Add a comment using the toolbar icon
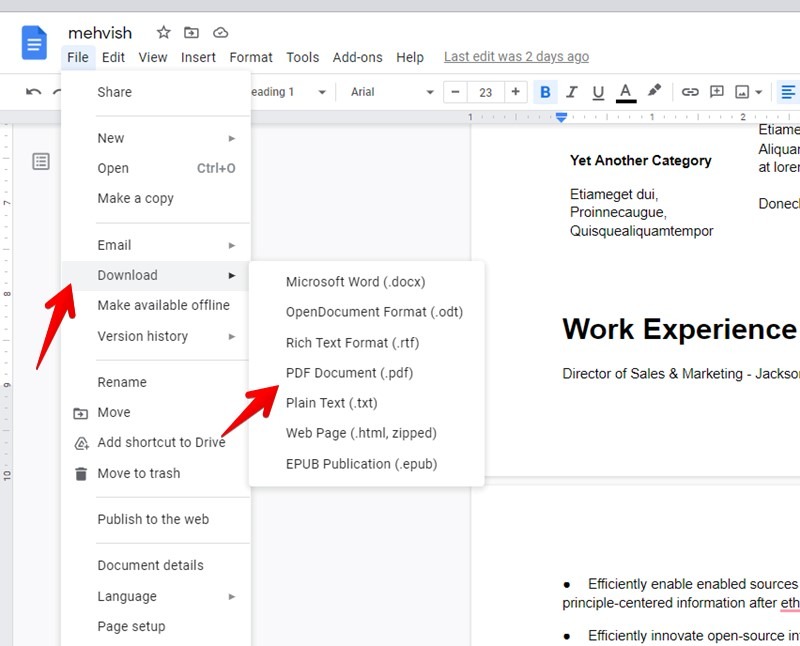The height and width of the screenshot is (646, 800). (716, 91)
